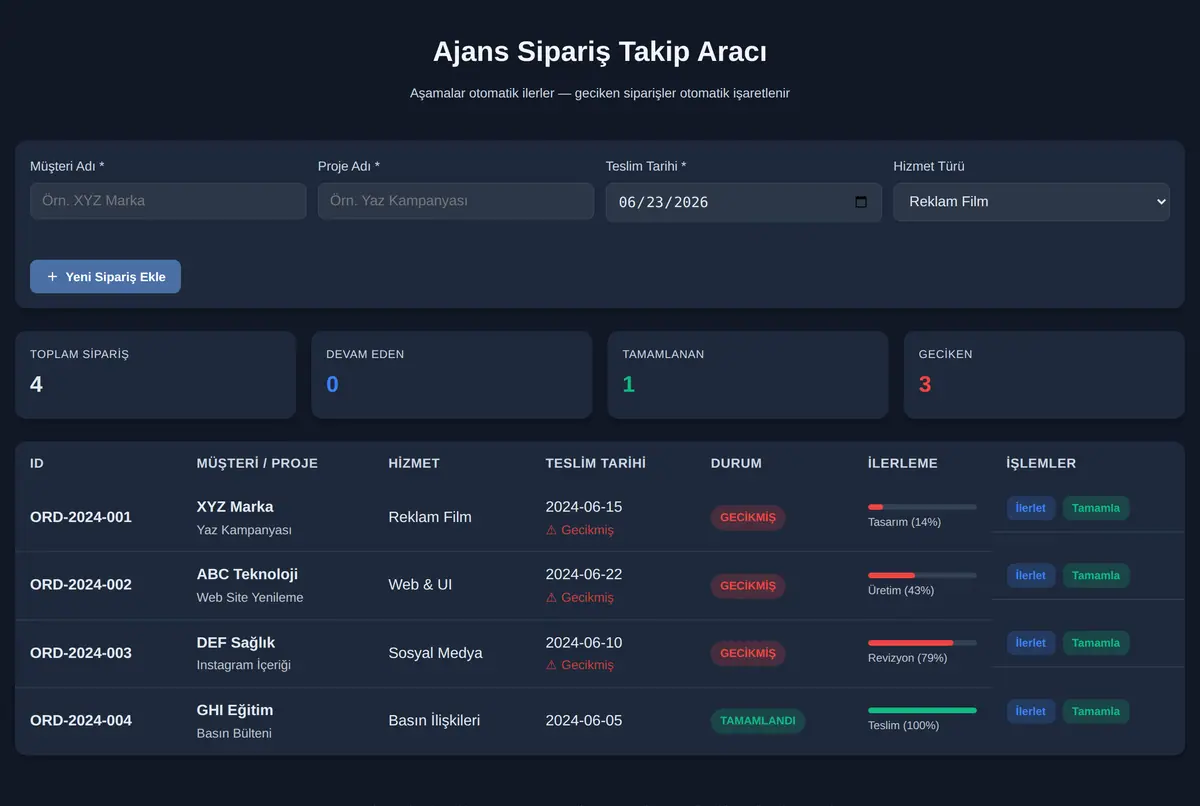Click the Teslim Tarihi date field
This screenshot has height=806, width=1200.
pyautogui.click(x=744, y=202)
